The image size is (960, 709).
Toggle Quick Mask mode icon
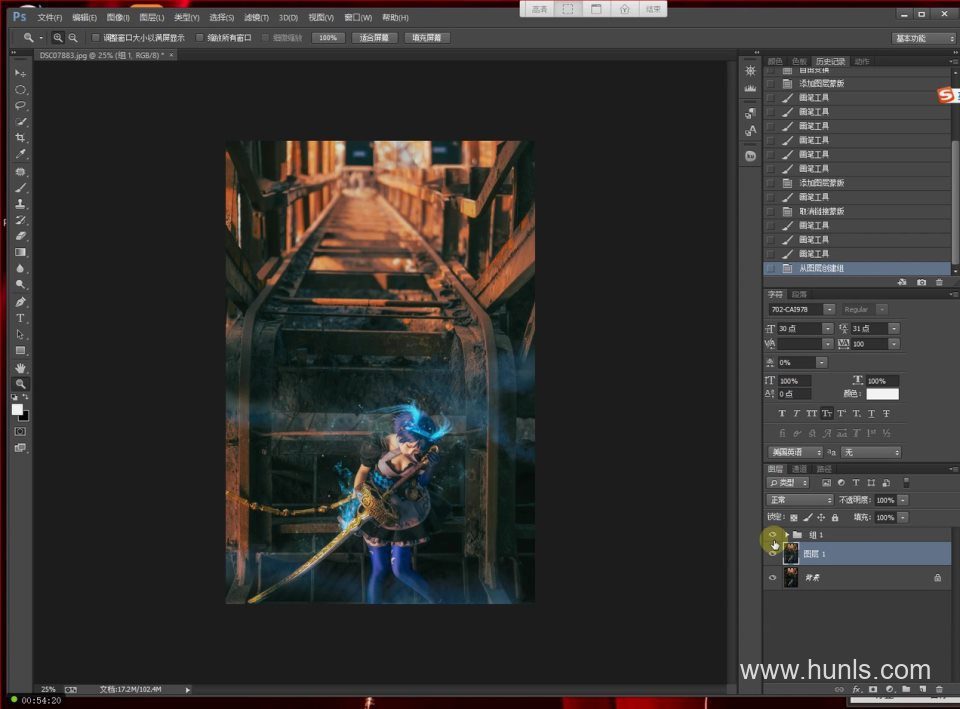coord(20,432)
